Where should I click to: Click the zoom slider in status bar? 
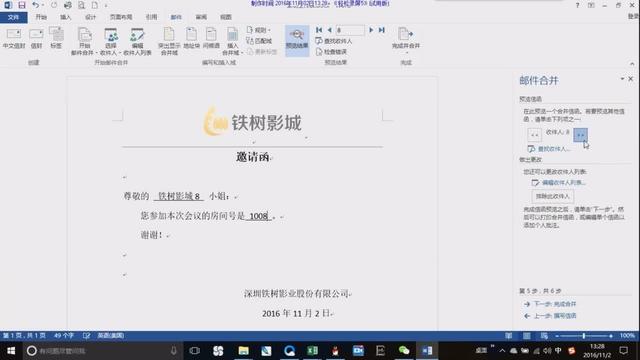tap(584, 336)
